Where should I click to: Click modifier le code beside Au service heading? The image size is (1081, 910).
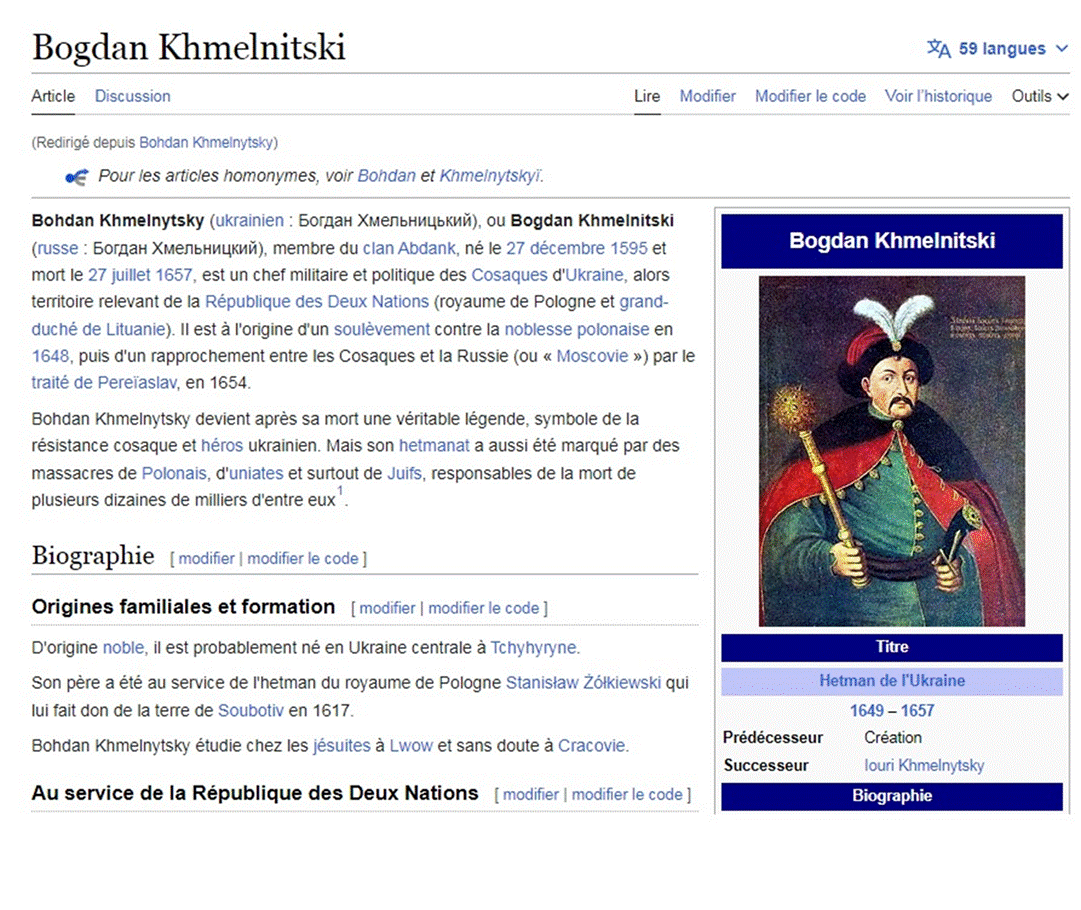[x=627, y=794]
